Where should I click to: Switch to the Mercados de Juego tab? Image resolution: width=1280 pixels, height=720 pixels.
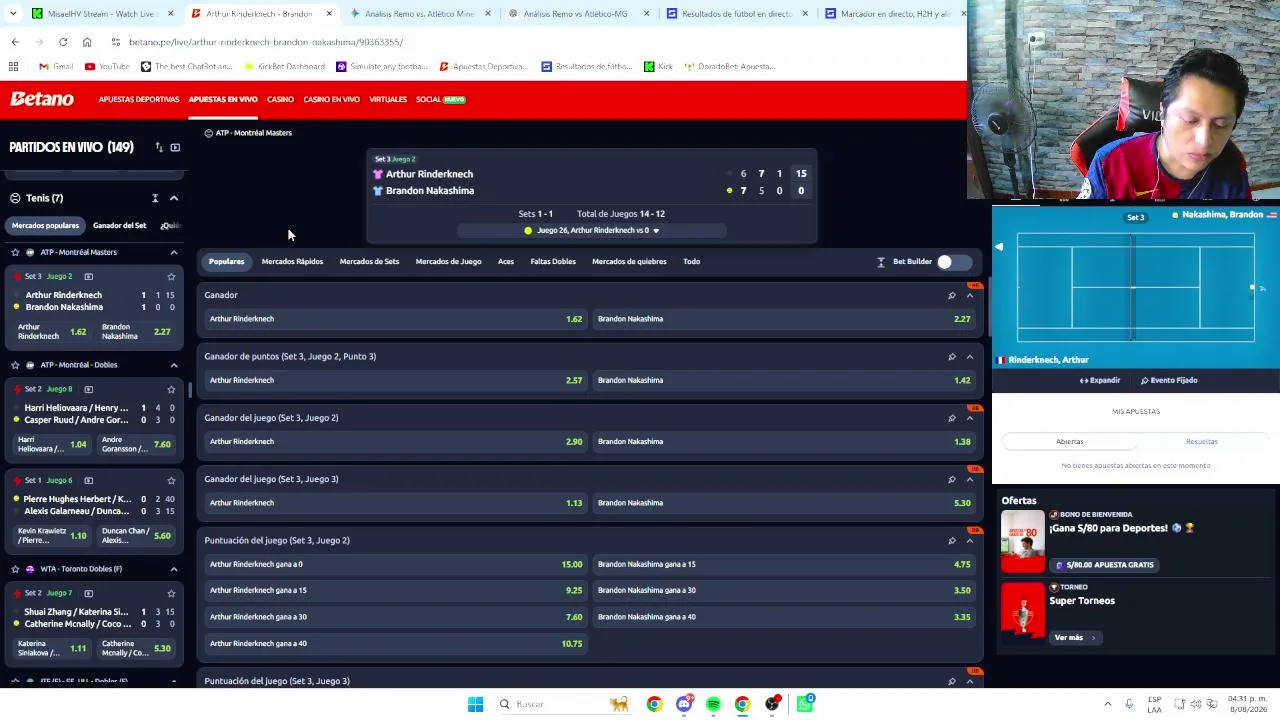(448, 262)
